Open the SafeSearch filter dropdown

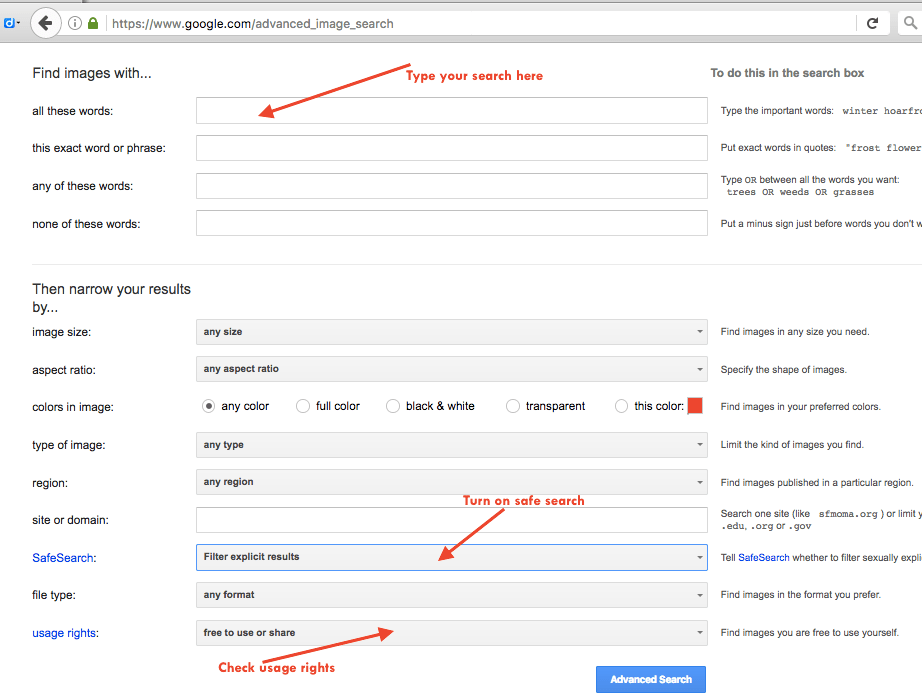[451, 557]
